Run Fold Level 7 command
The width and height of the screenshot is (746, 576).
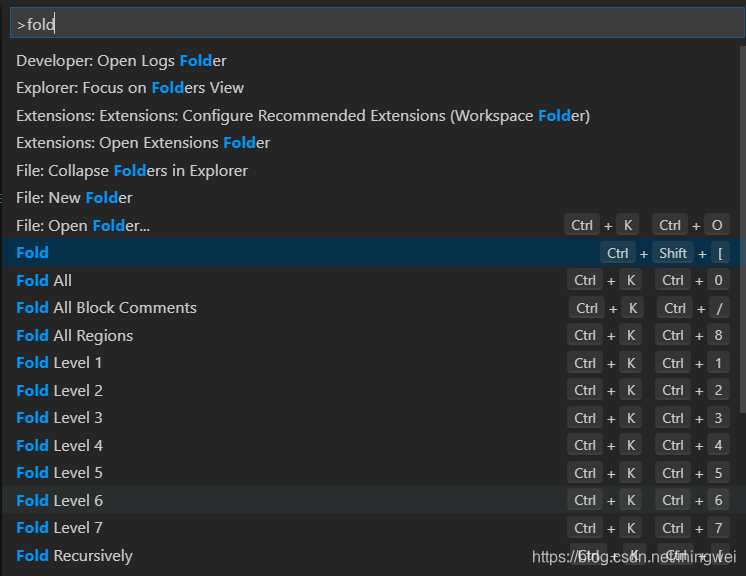click(x=371, y=527)
